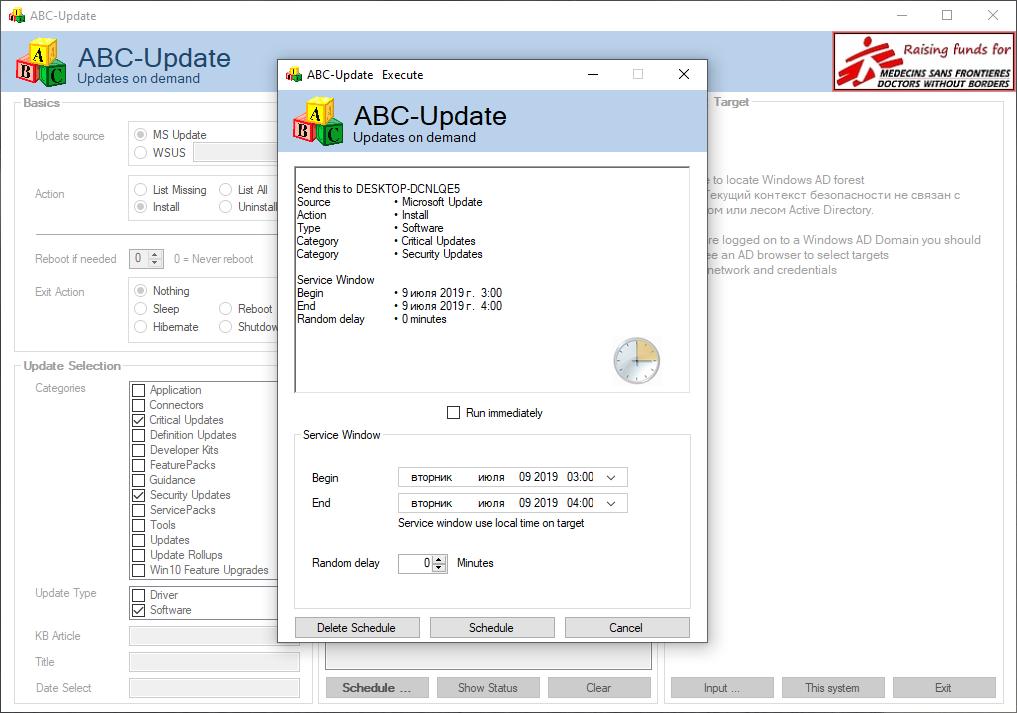Click 'Service window use local time on target' text
Viewport: 1017px width, 713px height.
(x=491, y=523)
